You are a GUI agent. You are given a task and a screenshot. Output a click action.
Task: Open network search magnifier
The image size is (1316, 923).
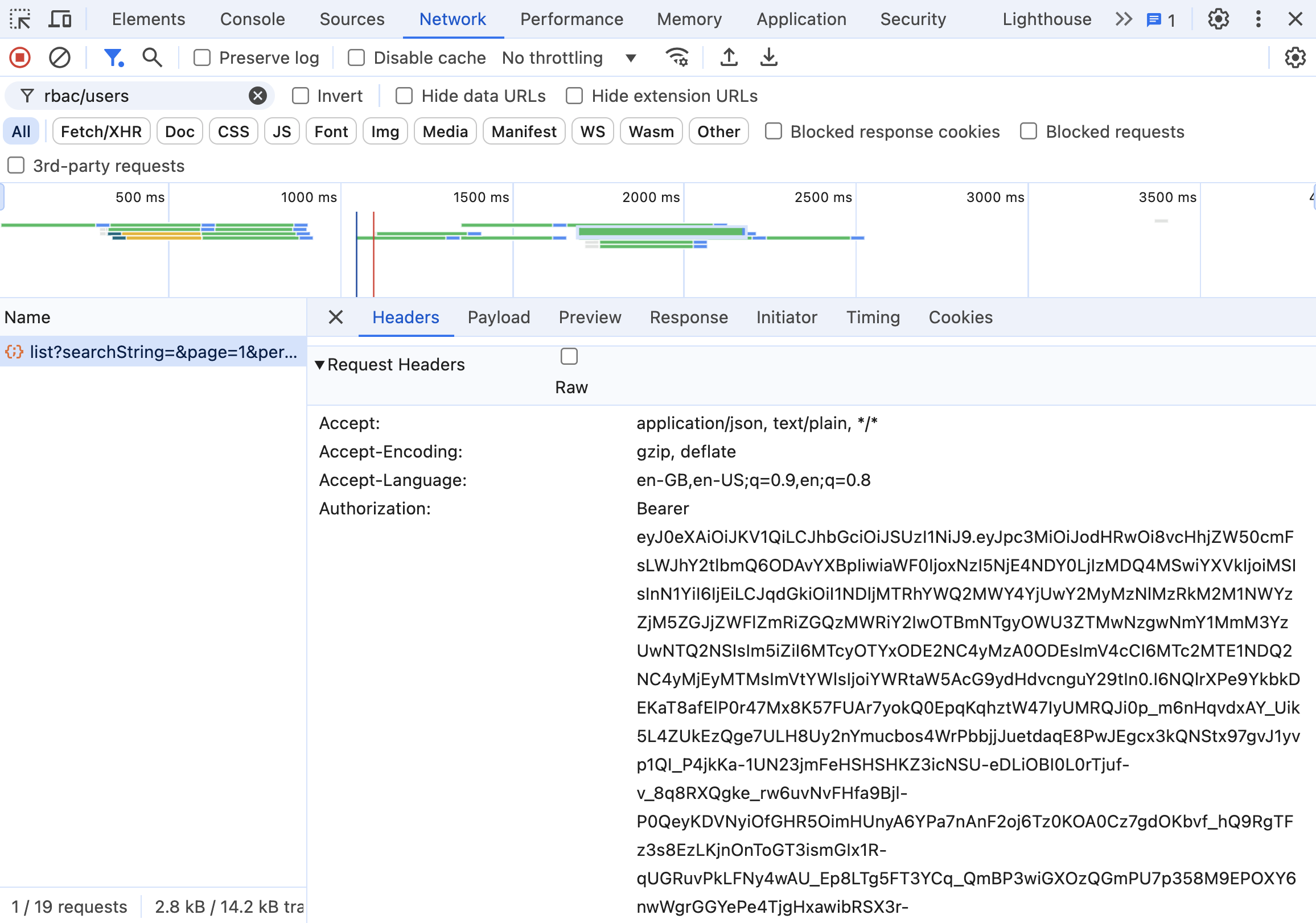pos(152,57)
